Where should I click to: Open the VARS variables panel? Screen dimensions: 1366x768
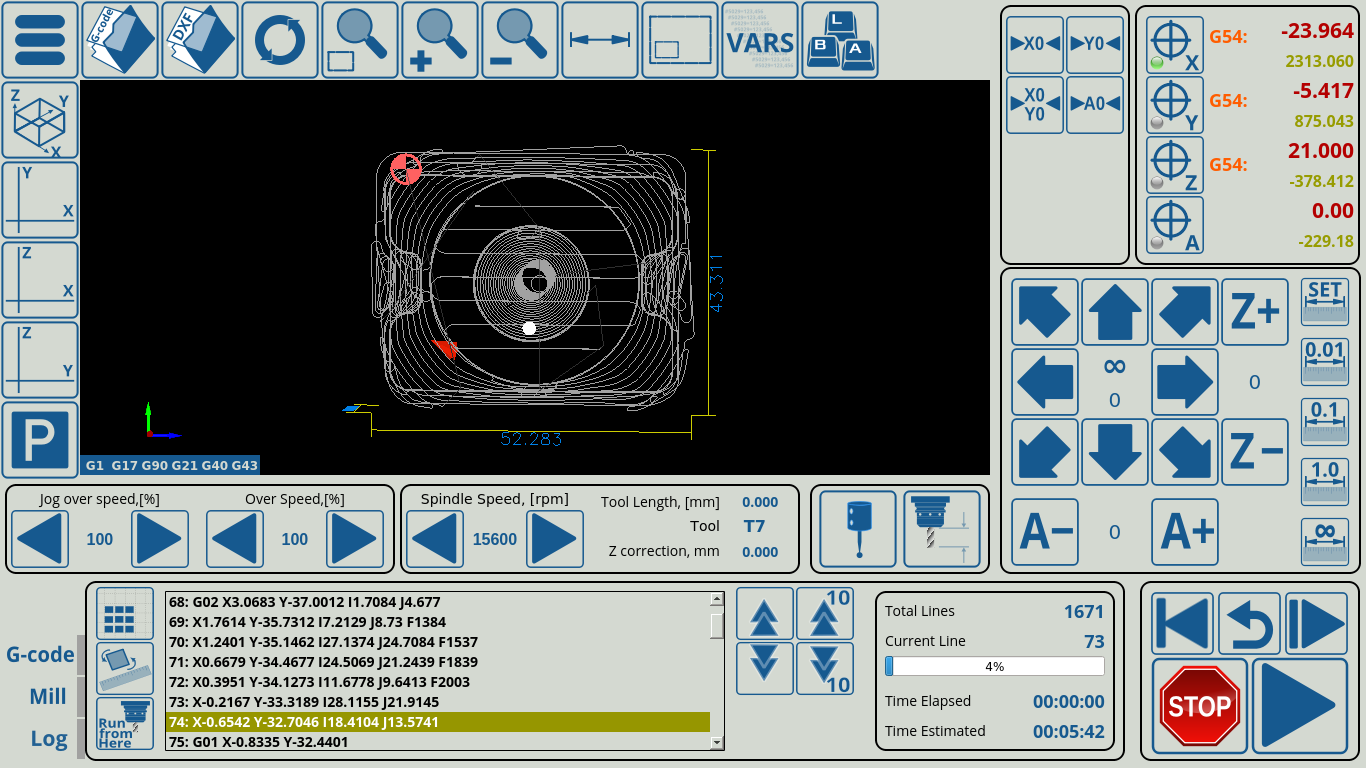(x=759, y=40)
